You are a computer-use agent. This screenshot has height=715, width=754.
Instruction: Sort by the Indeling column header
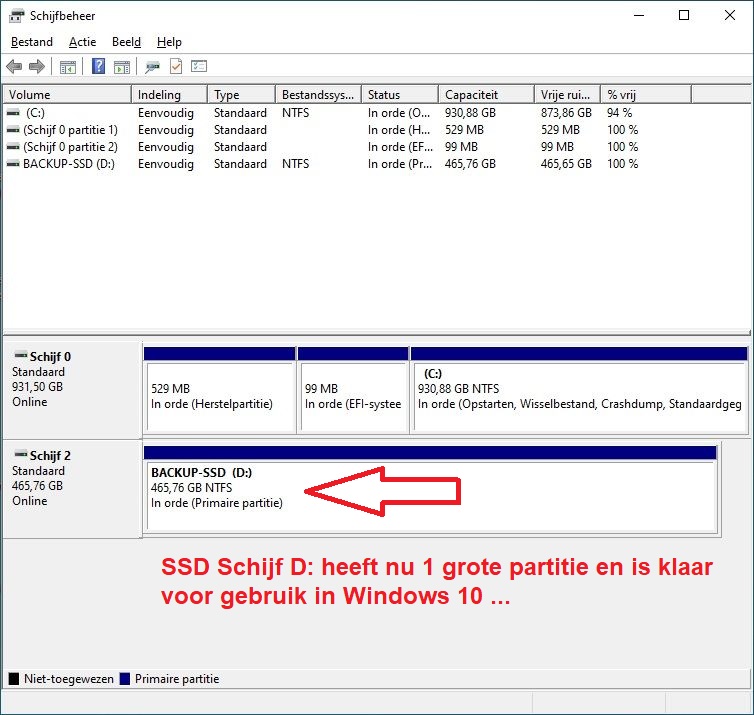(169, 94)
